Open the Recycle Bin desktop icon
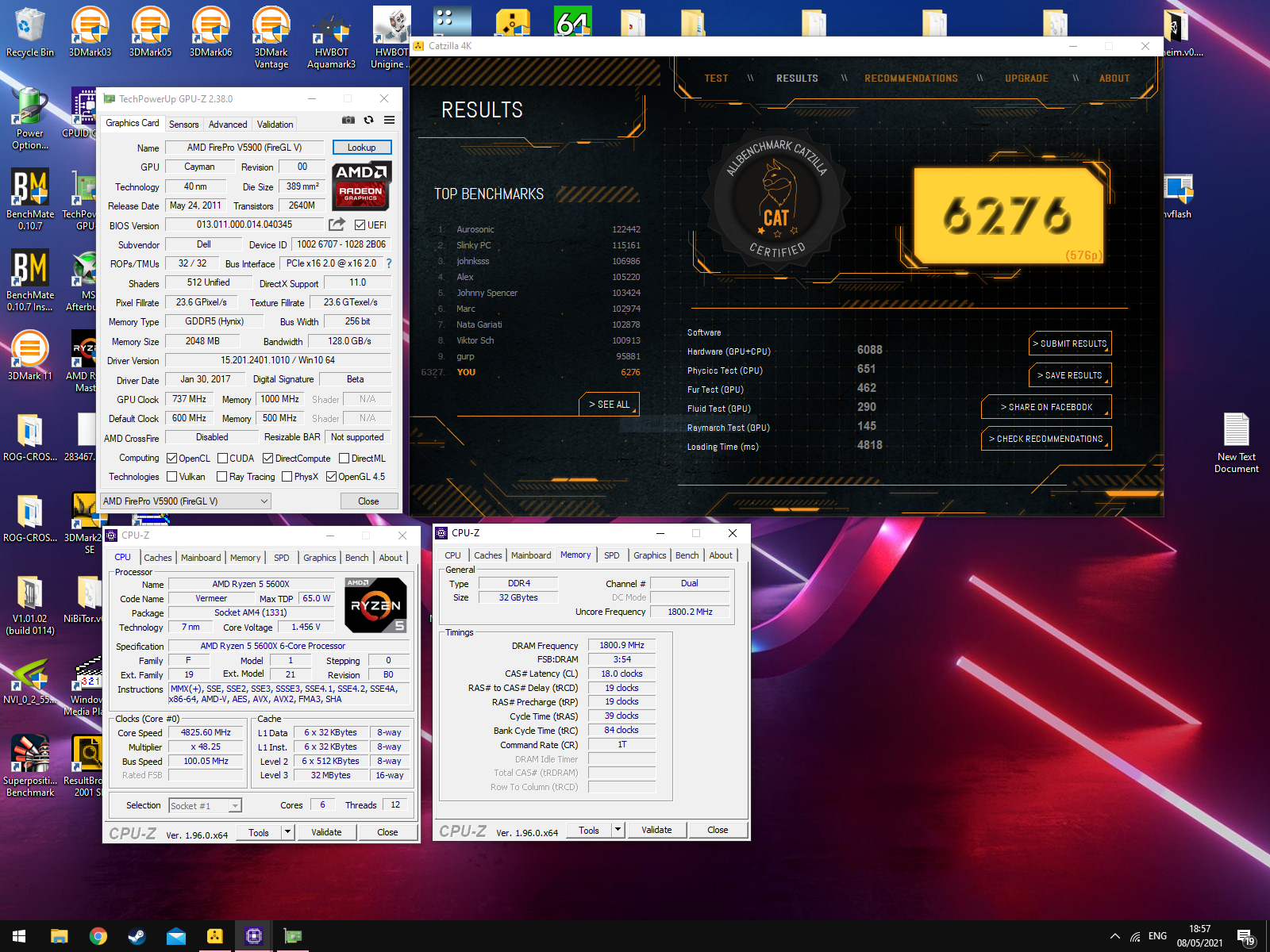 (x=30, y=33)
